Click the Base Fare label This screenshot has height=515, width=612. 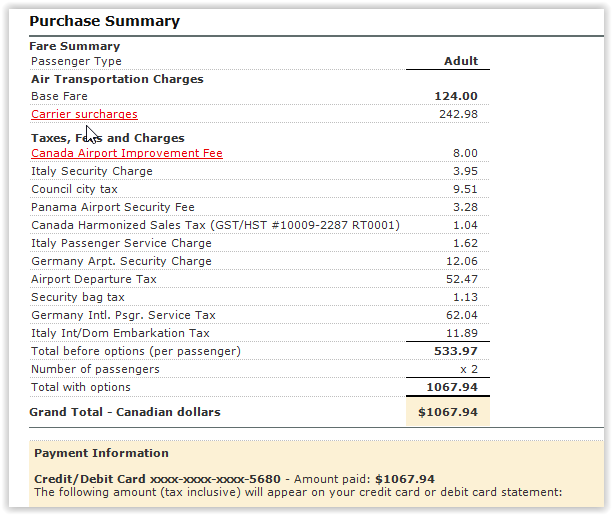point(59,96)
